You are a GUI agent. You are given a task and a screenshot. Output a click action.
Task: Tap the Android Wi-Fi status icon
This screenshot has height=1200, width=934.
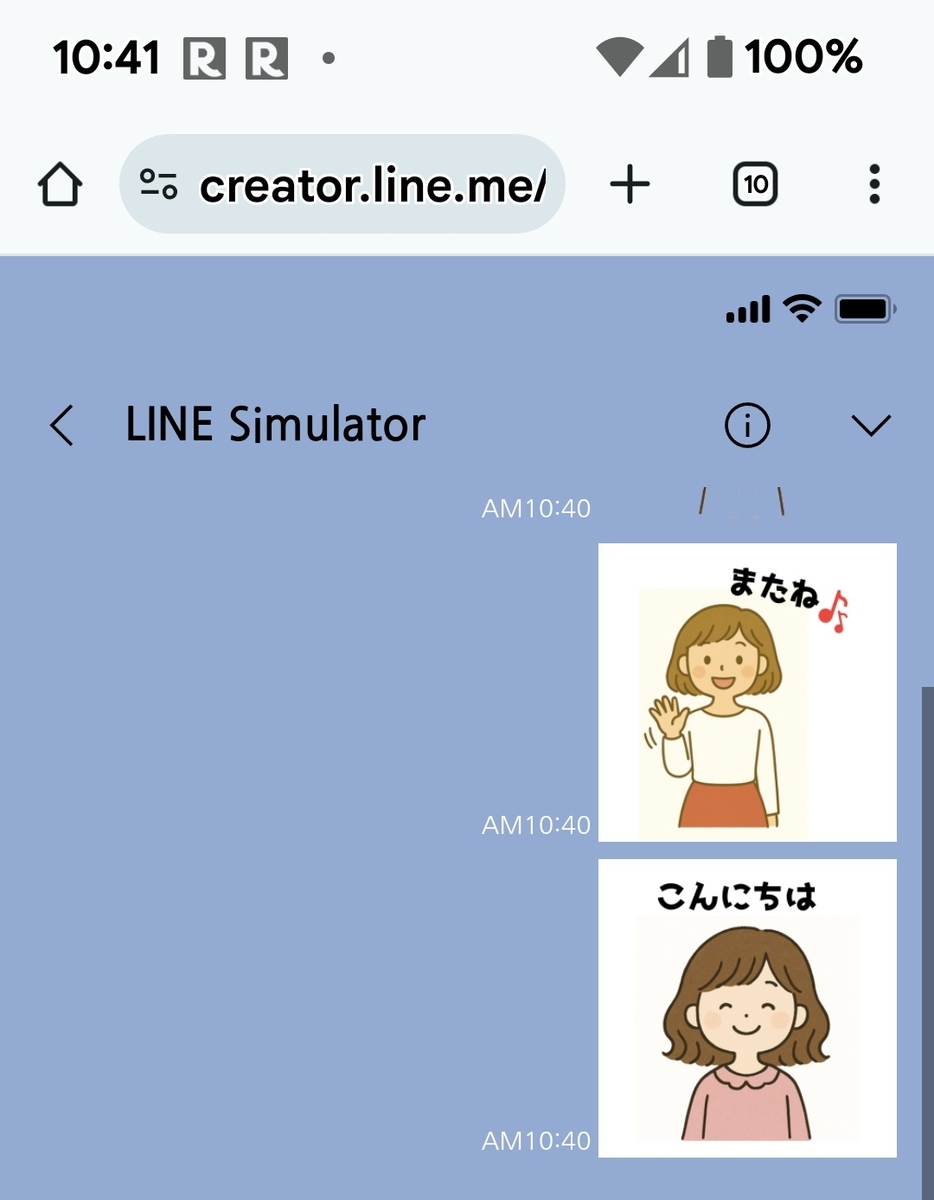(x=619, y=58)
